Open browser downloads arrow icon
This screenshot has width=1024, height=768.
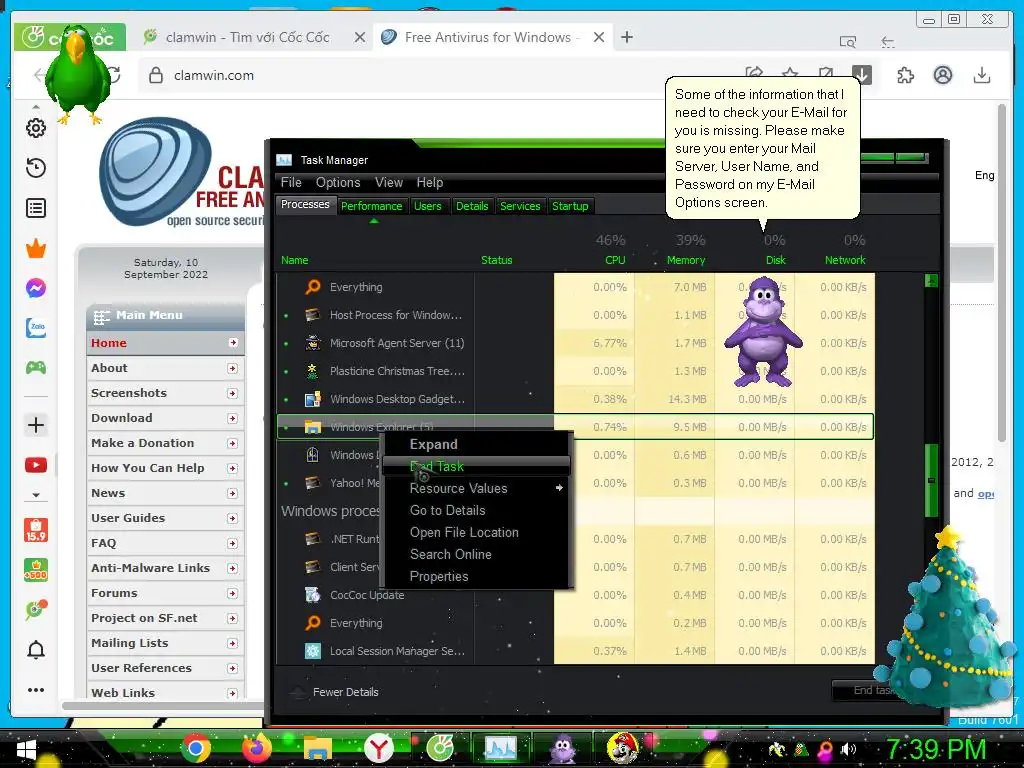click(x=981, y=75)
